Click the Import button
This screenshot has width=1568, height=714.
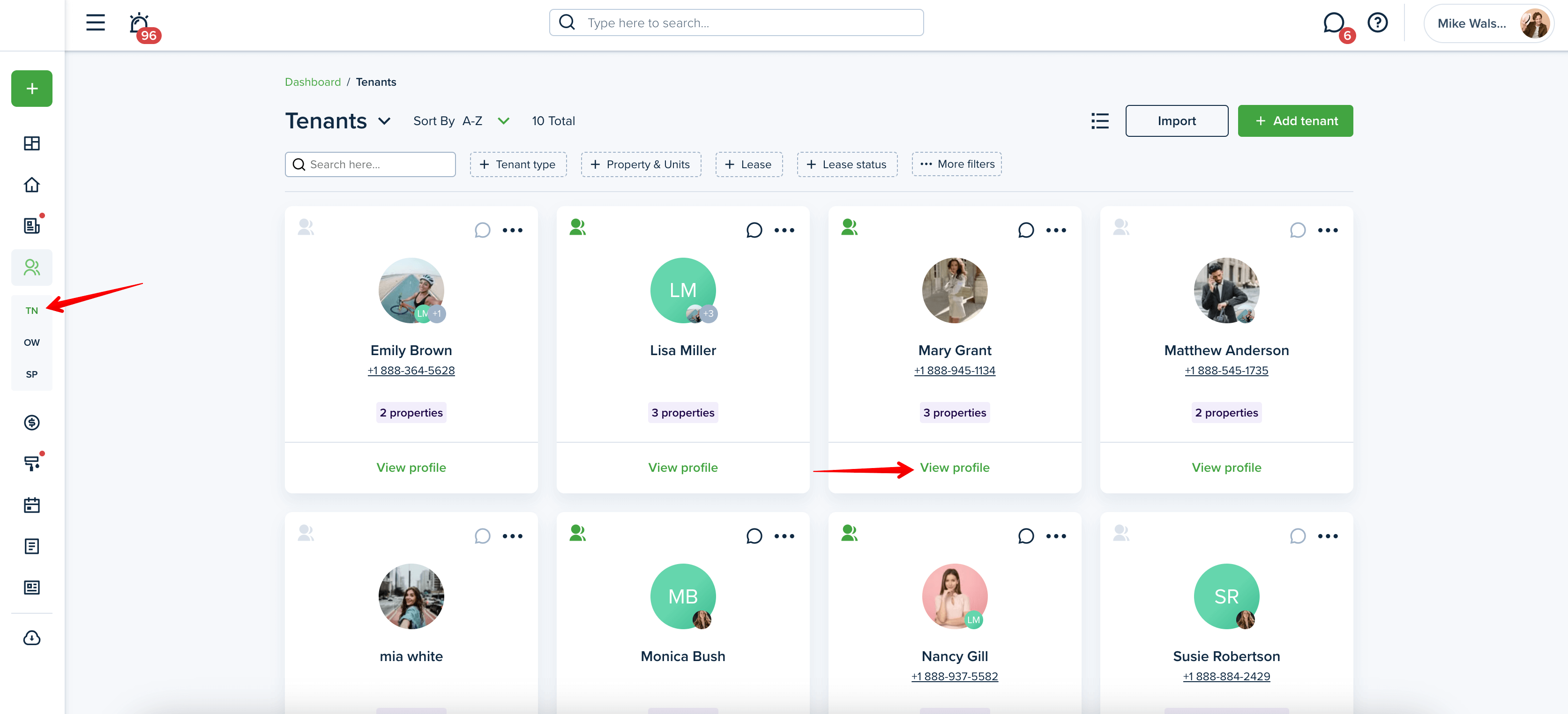coord(1176,120)
